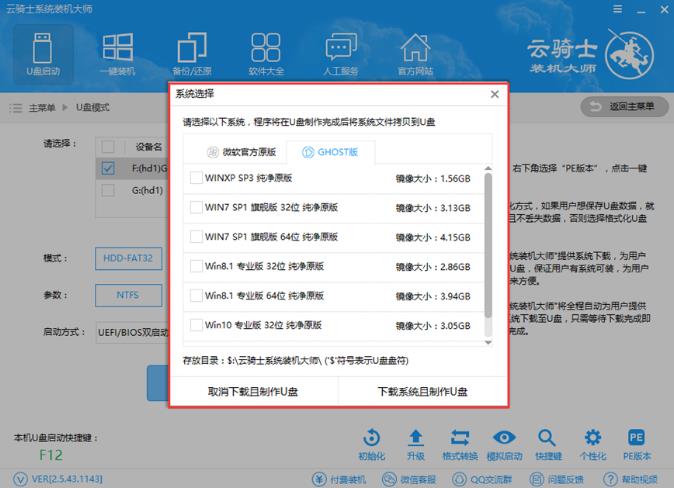Open the UEFI/BIOS双启动 dropdown

pyautogui.click(x=133, y=332)
